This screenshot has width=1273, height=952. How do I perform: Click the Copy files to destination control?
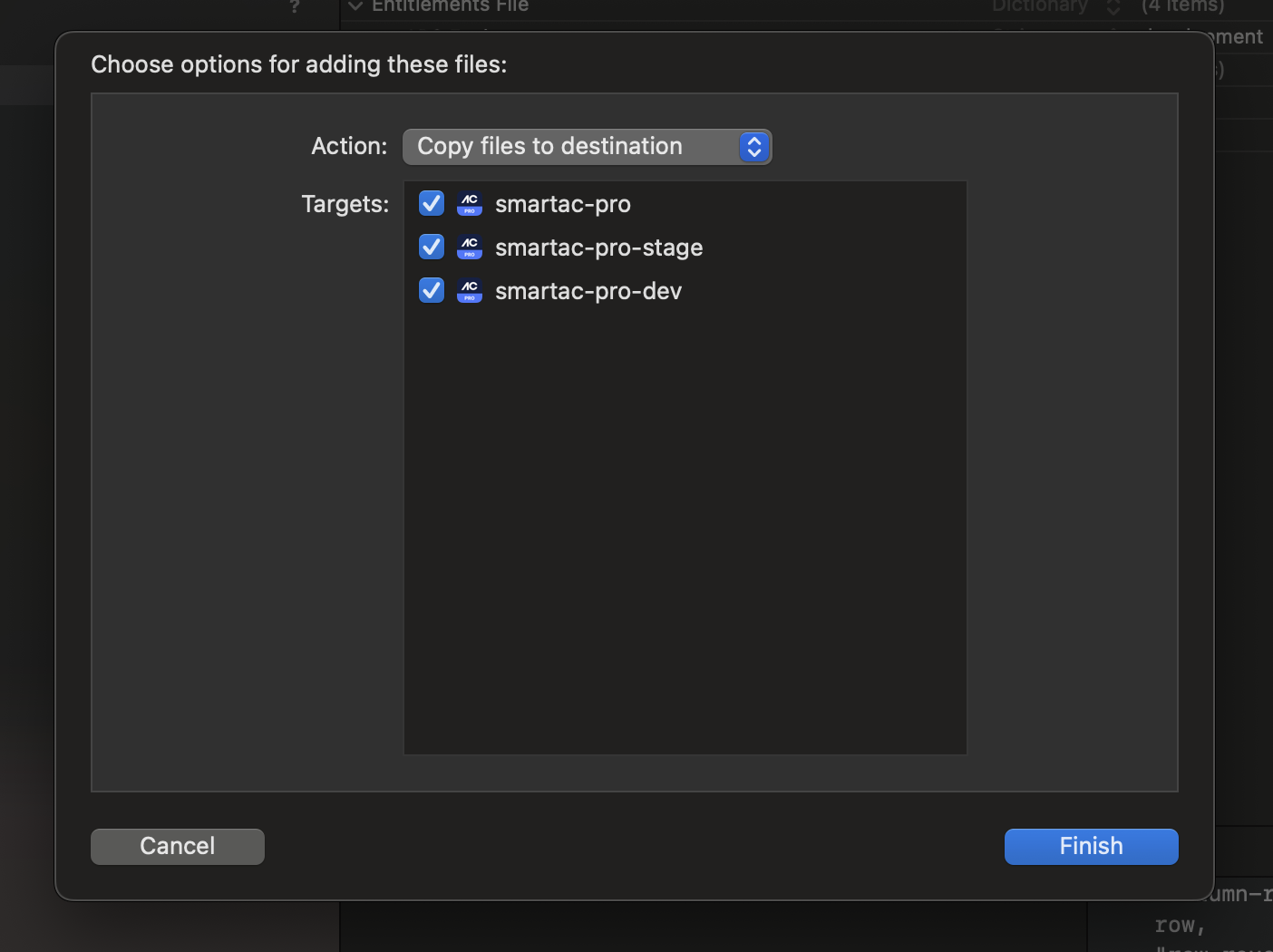click(x=588, y=146)
